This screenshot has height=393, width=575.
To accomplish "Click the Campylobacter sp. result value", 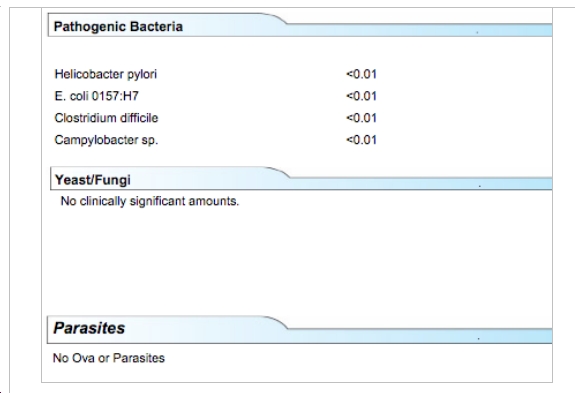I will [x=361, y=140].
